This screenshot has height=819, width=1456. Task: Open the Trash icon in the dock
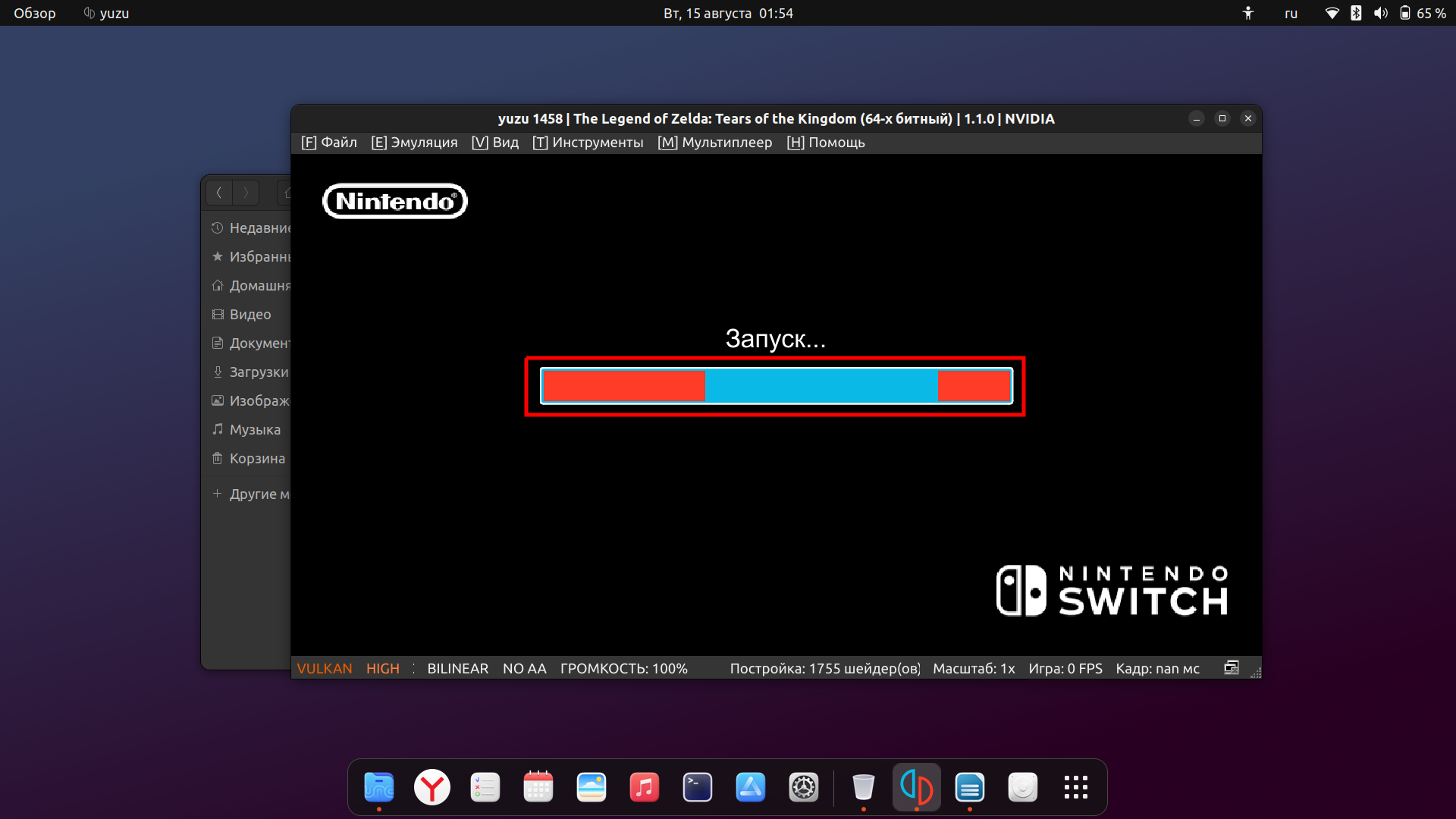tap(864, 787)
